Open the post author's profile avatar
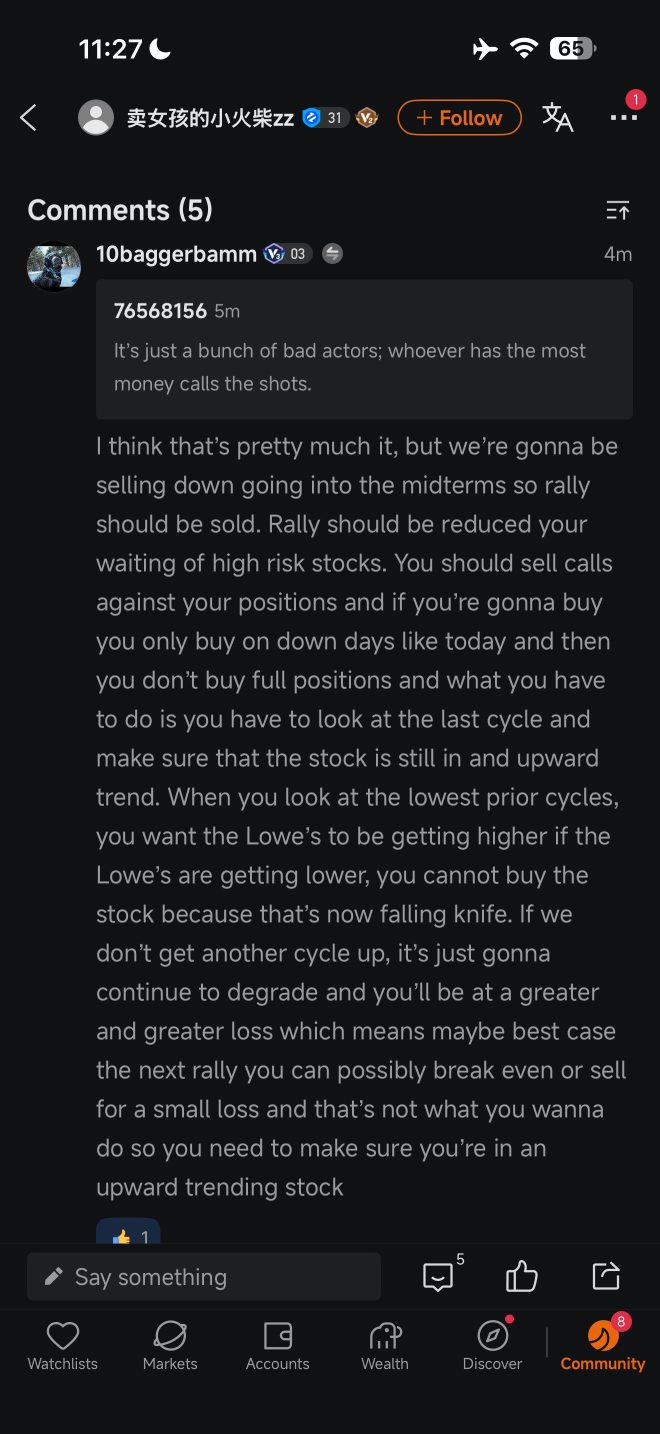Screen dimensions: 660x1434 tap(96, 118)
